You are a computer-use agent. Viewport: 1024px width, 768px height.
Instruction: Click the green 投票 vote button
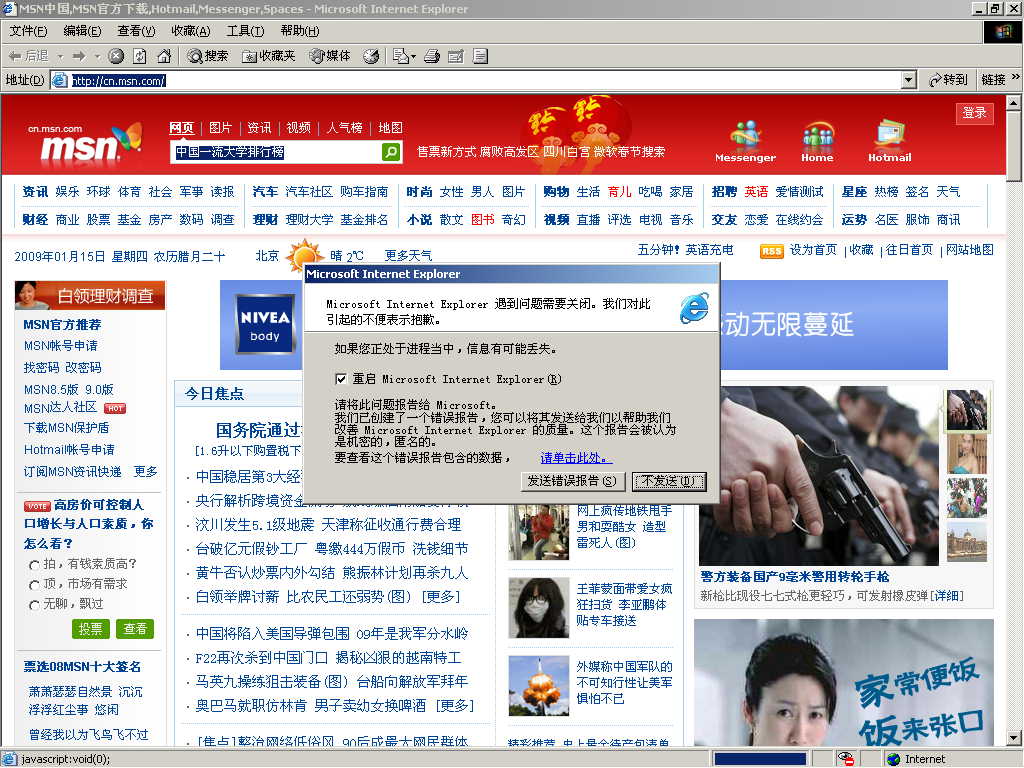pyautogui.click(x=90, y=628)
